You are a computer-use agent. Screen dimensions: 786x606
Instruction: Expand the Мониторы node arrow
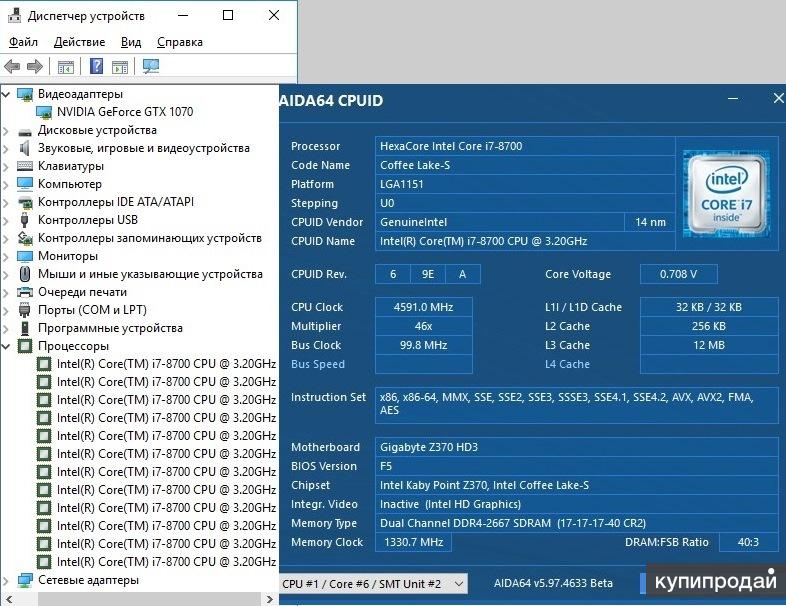7,257
